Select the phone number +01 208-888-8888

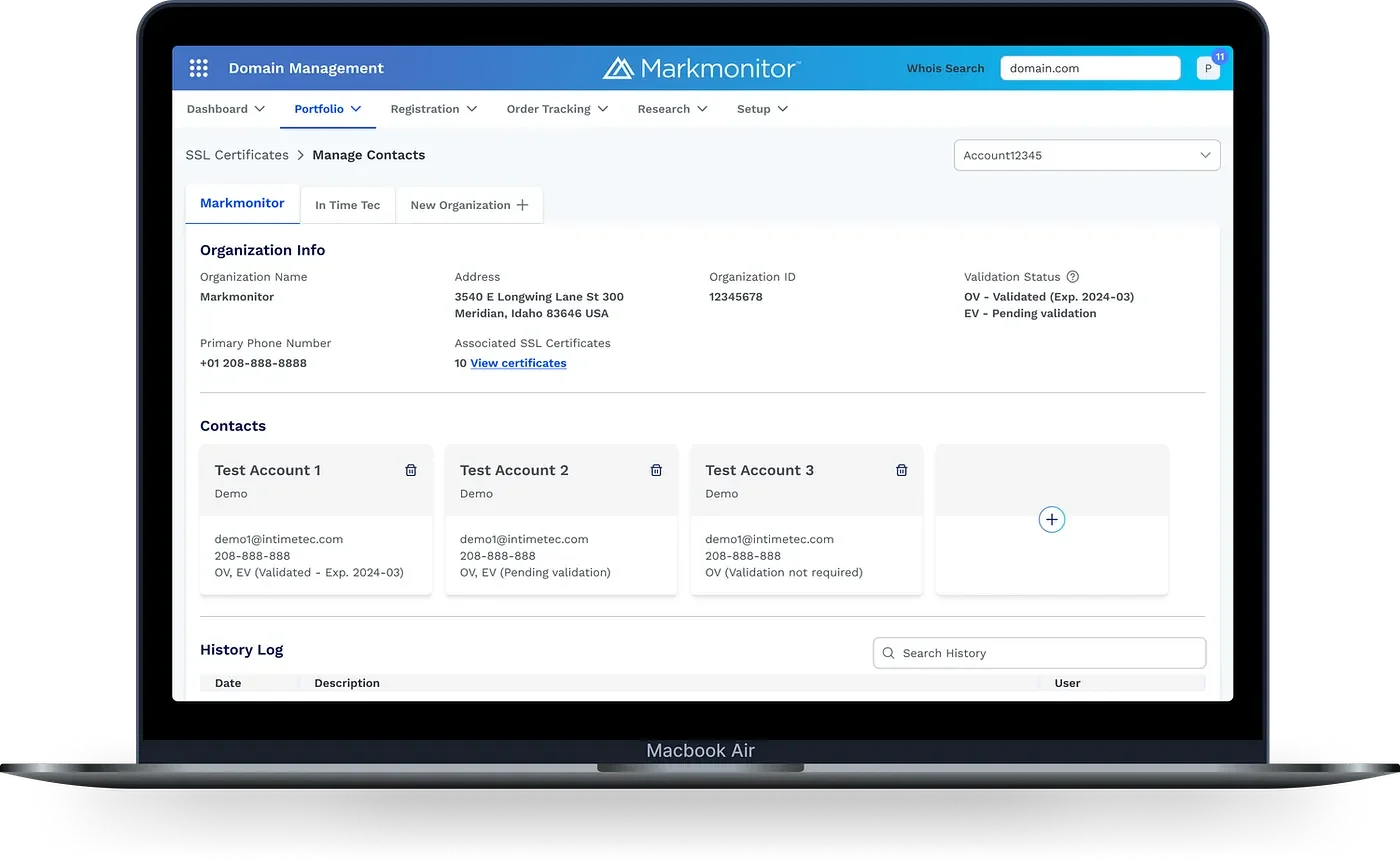pos(253,363)
